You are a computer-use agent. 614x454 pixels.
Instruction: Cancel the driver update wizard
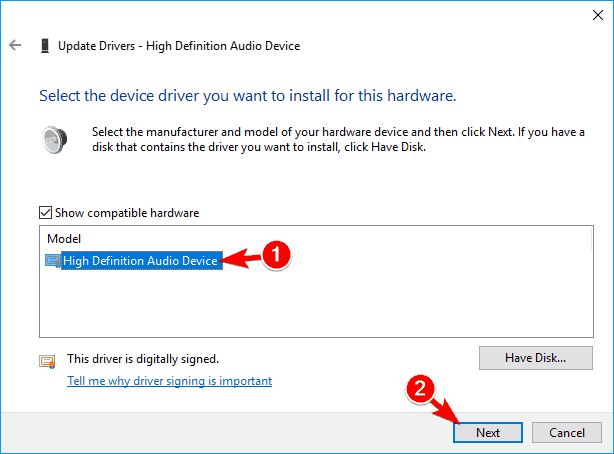(567, 432)
